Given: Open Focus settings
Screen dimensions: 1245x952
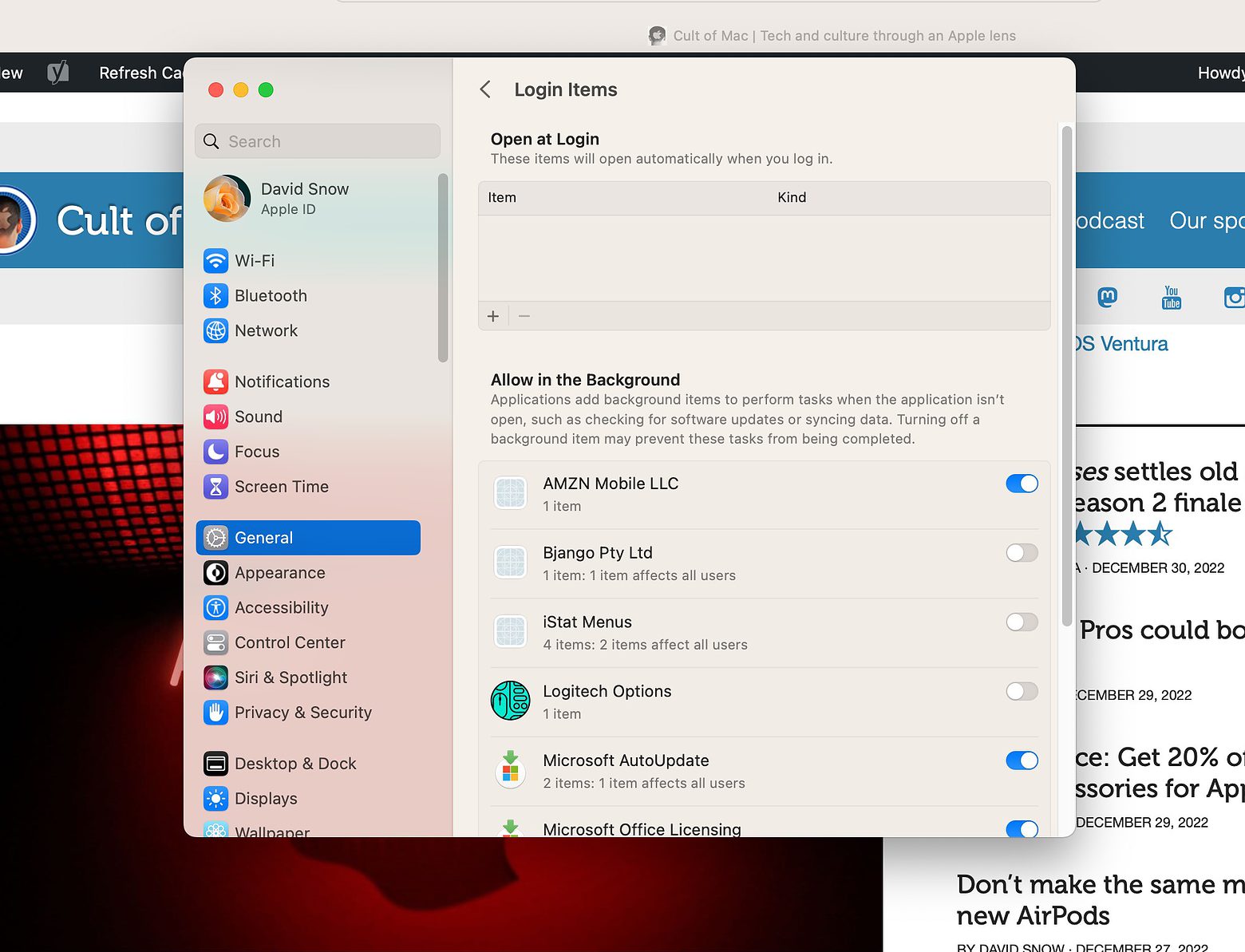Looking at the screenshot, I should (x=257, y=452).
